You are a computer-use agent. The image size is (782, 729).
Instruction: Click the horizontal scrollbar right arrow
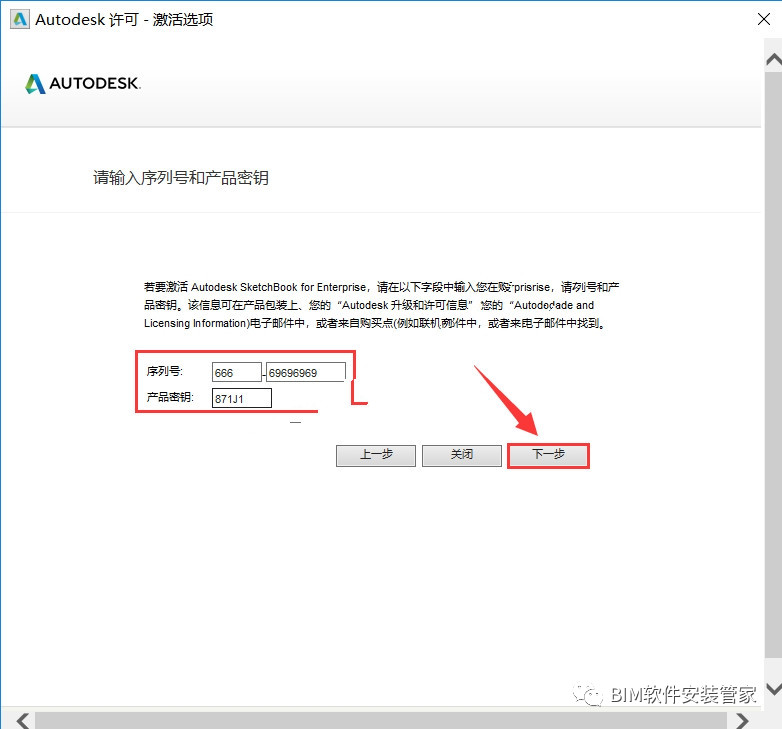pos(742,721)
